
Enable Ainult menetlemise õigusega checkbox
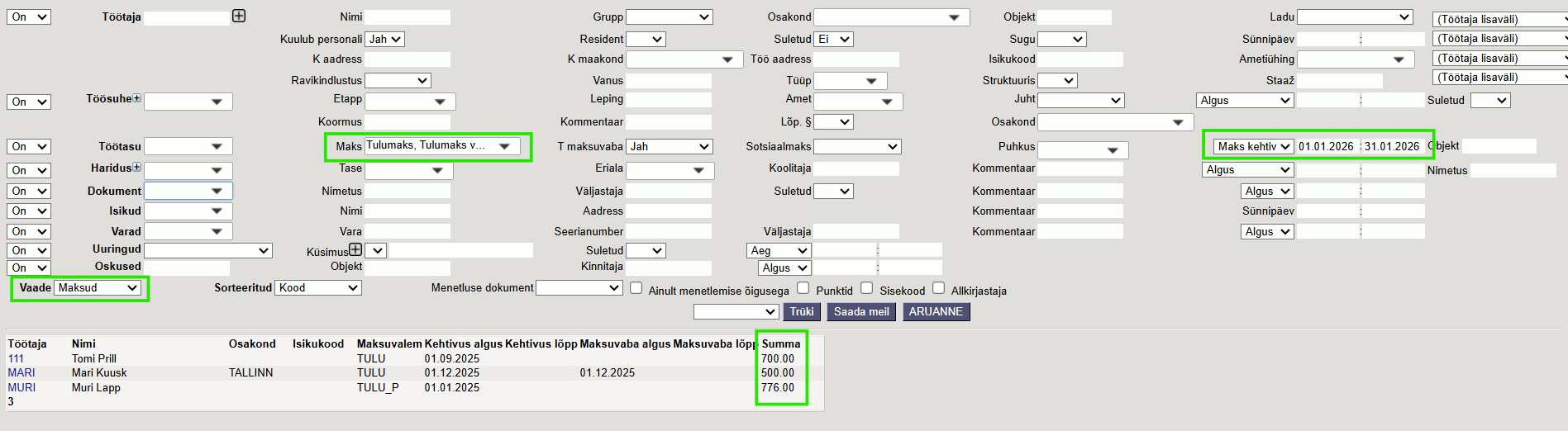pos(636,288)
